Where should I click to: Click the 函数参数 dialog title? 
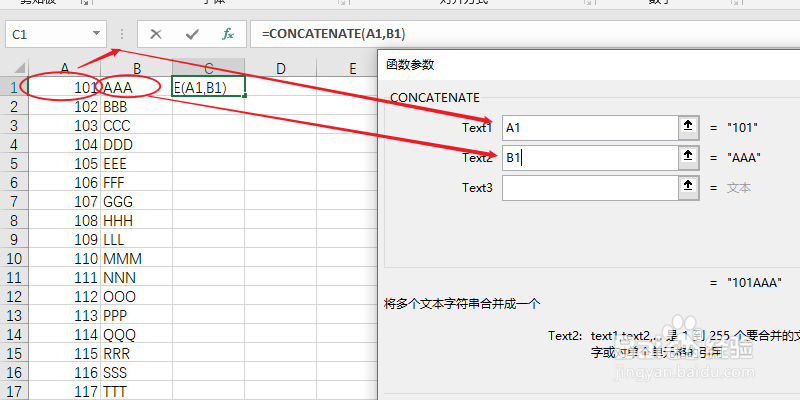410,64
